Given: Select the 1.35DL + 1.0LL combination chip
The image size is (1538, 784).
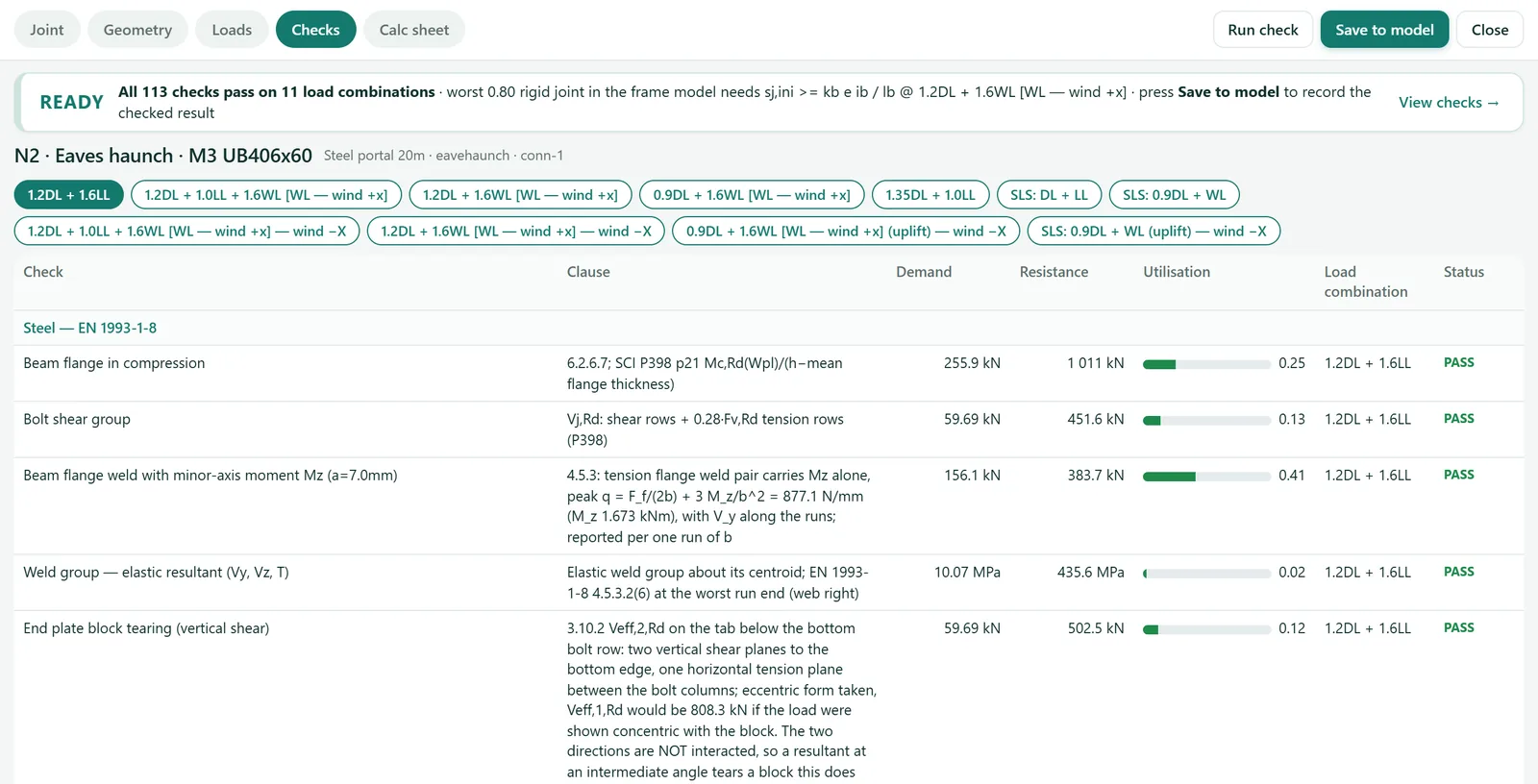Looking at the screenshot, I should (x=930, y=195).
